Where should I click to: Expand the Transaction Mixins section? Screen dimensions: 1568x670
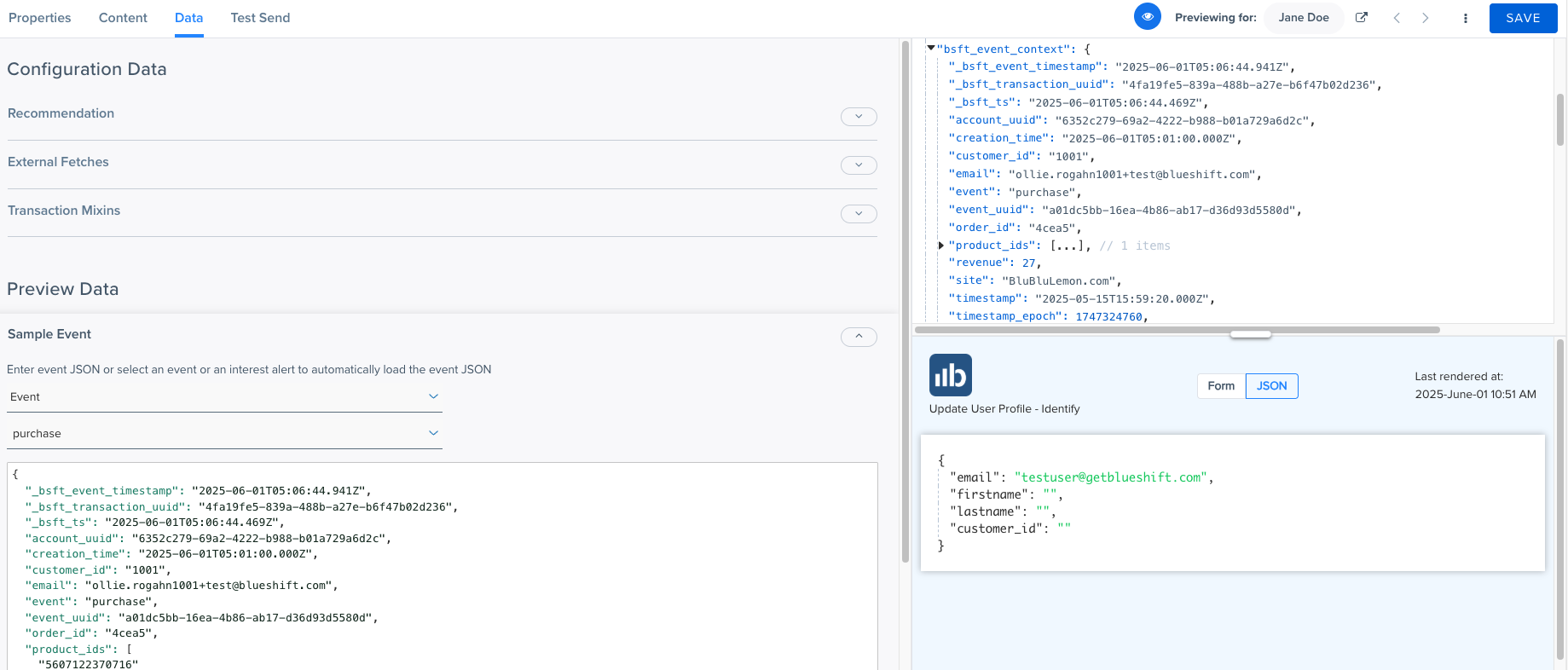point(859,213)
